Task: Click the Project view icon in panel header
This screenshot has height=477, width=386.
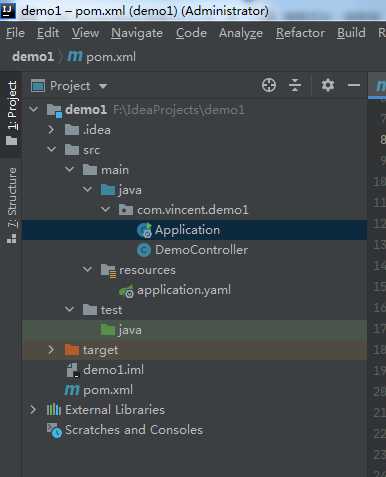Action: click(x=38, y=86)
